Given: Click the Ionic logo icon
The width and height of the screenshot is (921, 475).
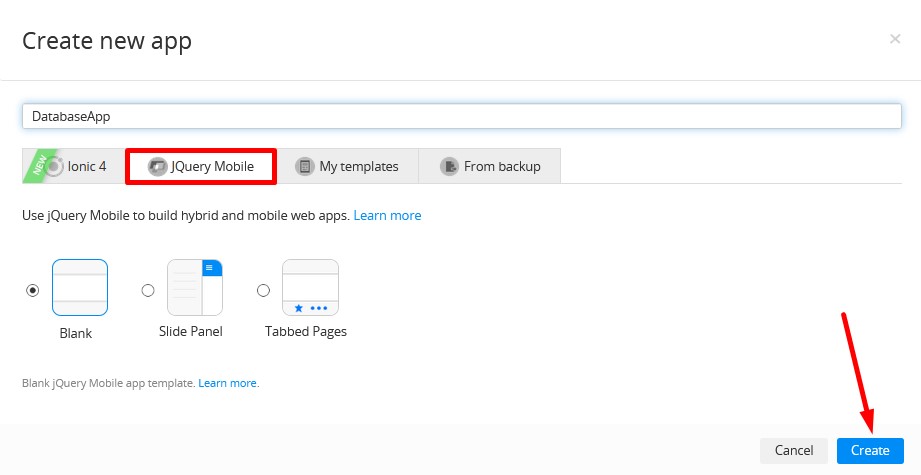Looking at the screenshot, I should click(x=55, y=167).
